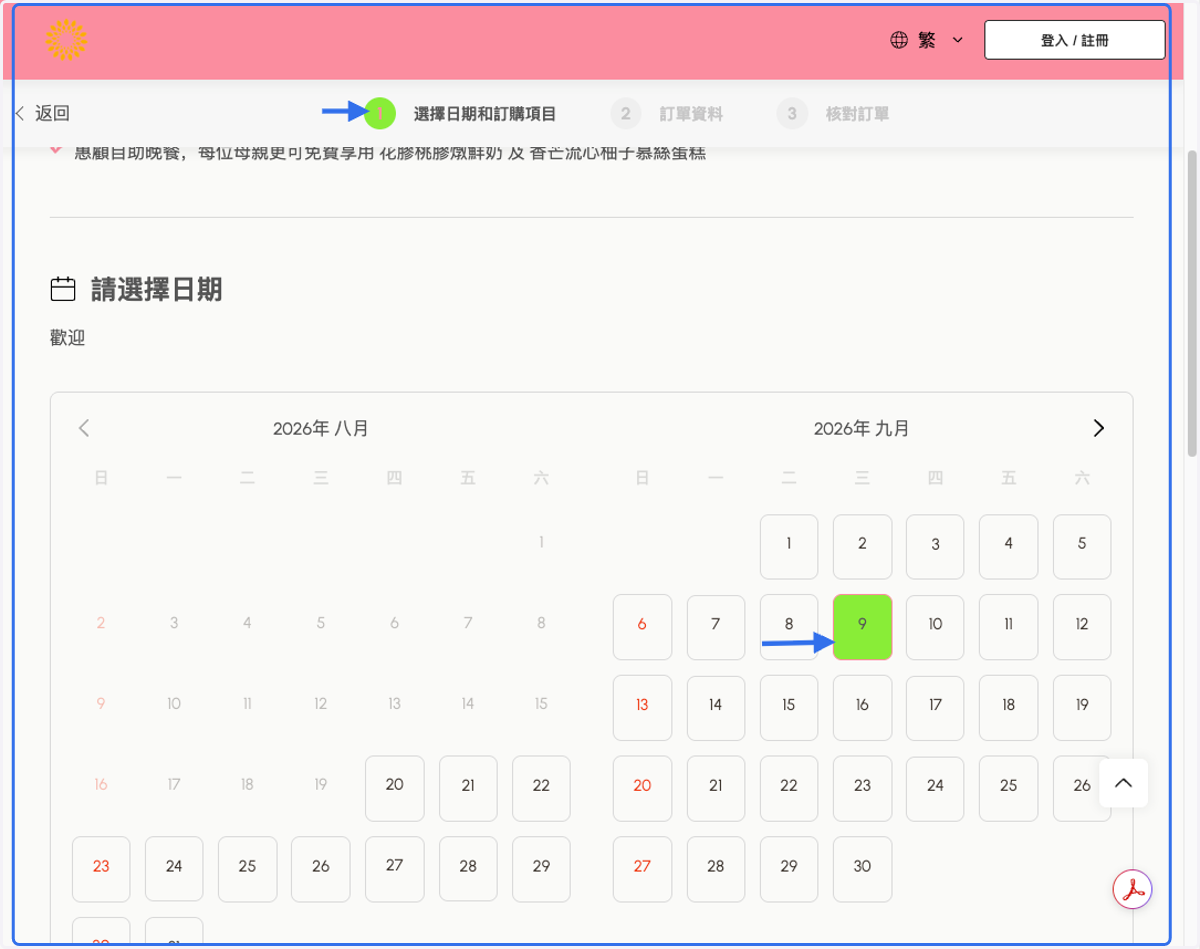Choose September 28 date
The width and height of the screenshot is (1200, 949).
[x=715, y=869]
